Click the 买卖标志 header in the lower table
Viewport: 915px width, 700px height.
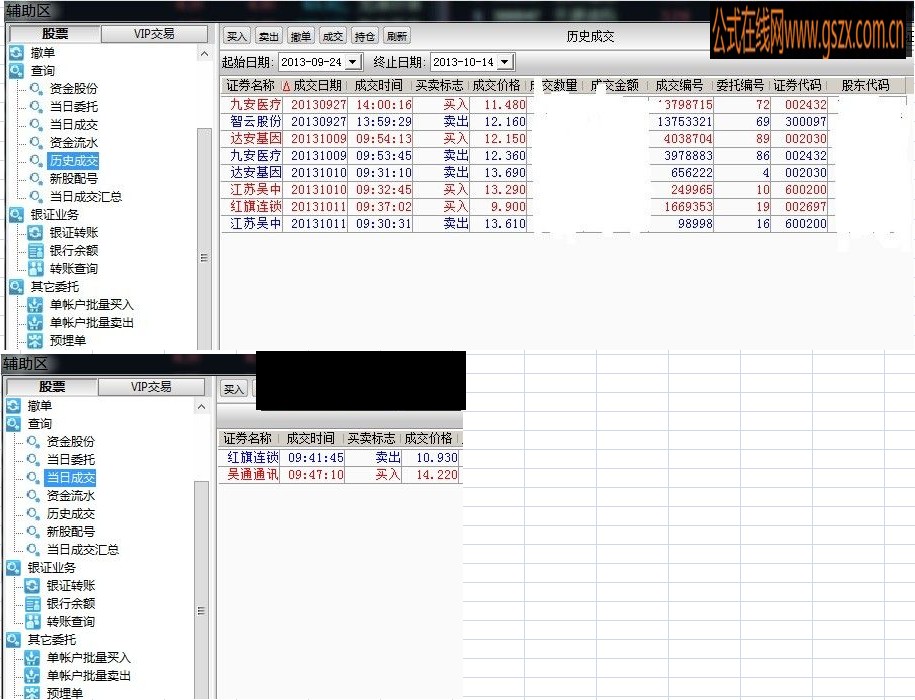372,439
